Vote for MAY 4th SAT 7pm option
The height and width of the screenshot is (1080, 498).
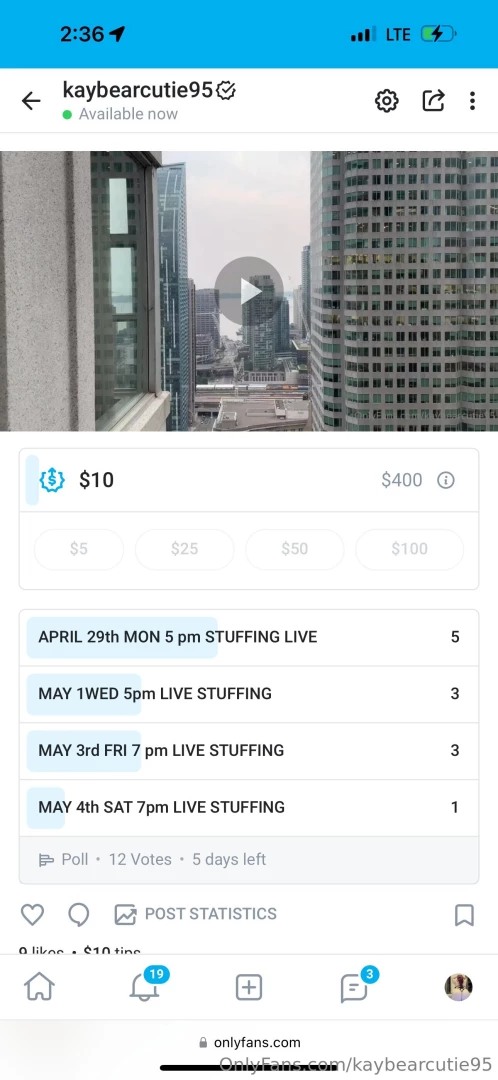click(249, 807)
